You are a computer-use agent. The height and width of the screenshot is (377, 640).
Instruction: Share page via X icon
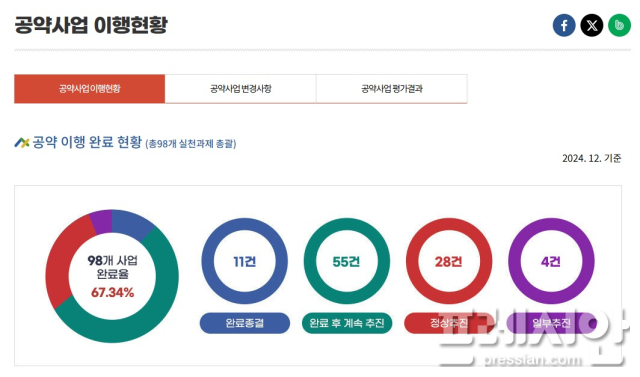coord(592,25)
